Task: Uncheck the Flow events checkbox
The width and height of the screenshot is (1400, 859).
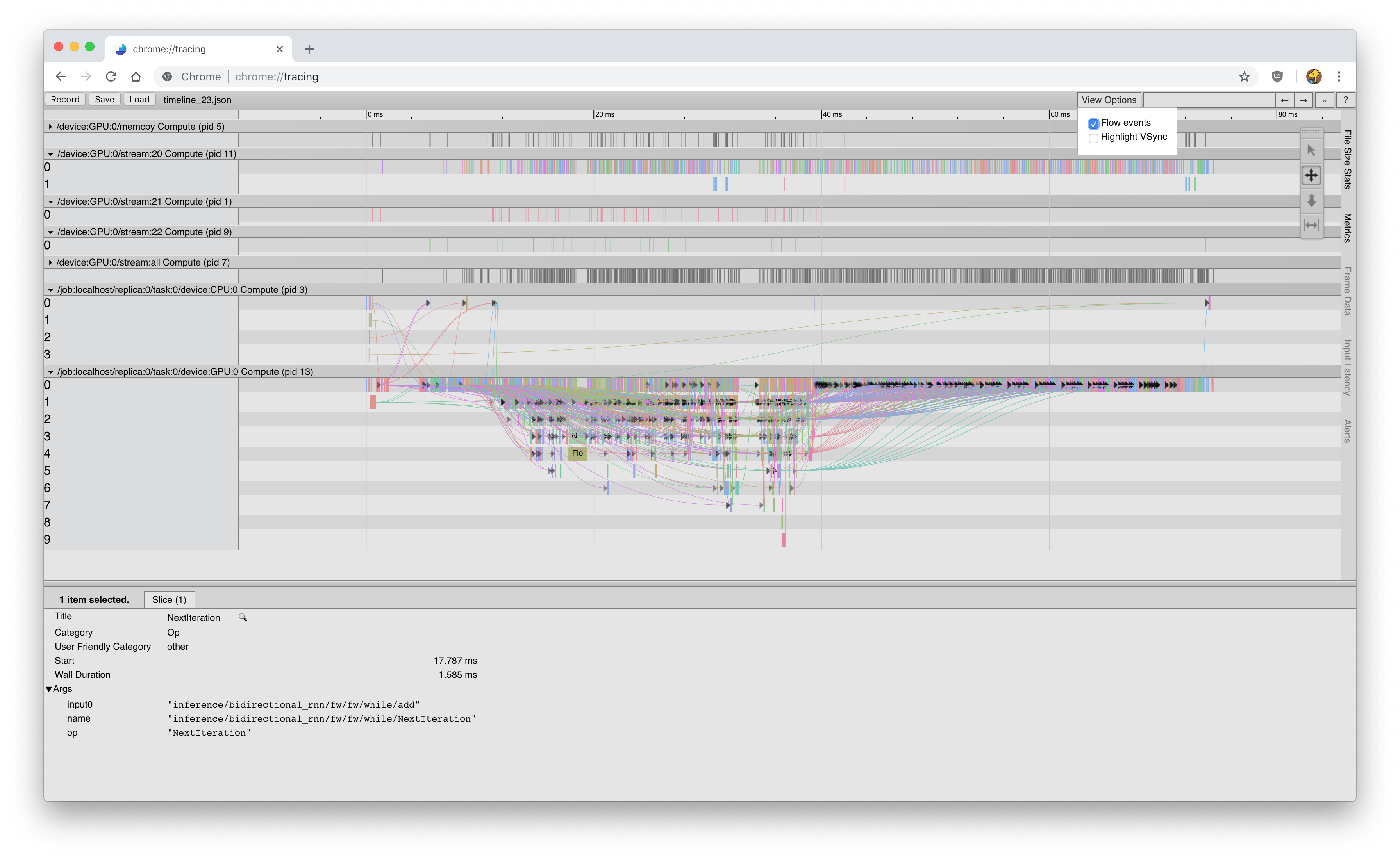Action: coord(1093,124)
